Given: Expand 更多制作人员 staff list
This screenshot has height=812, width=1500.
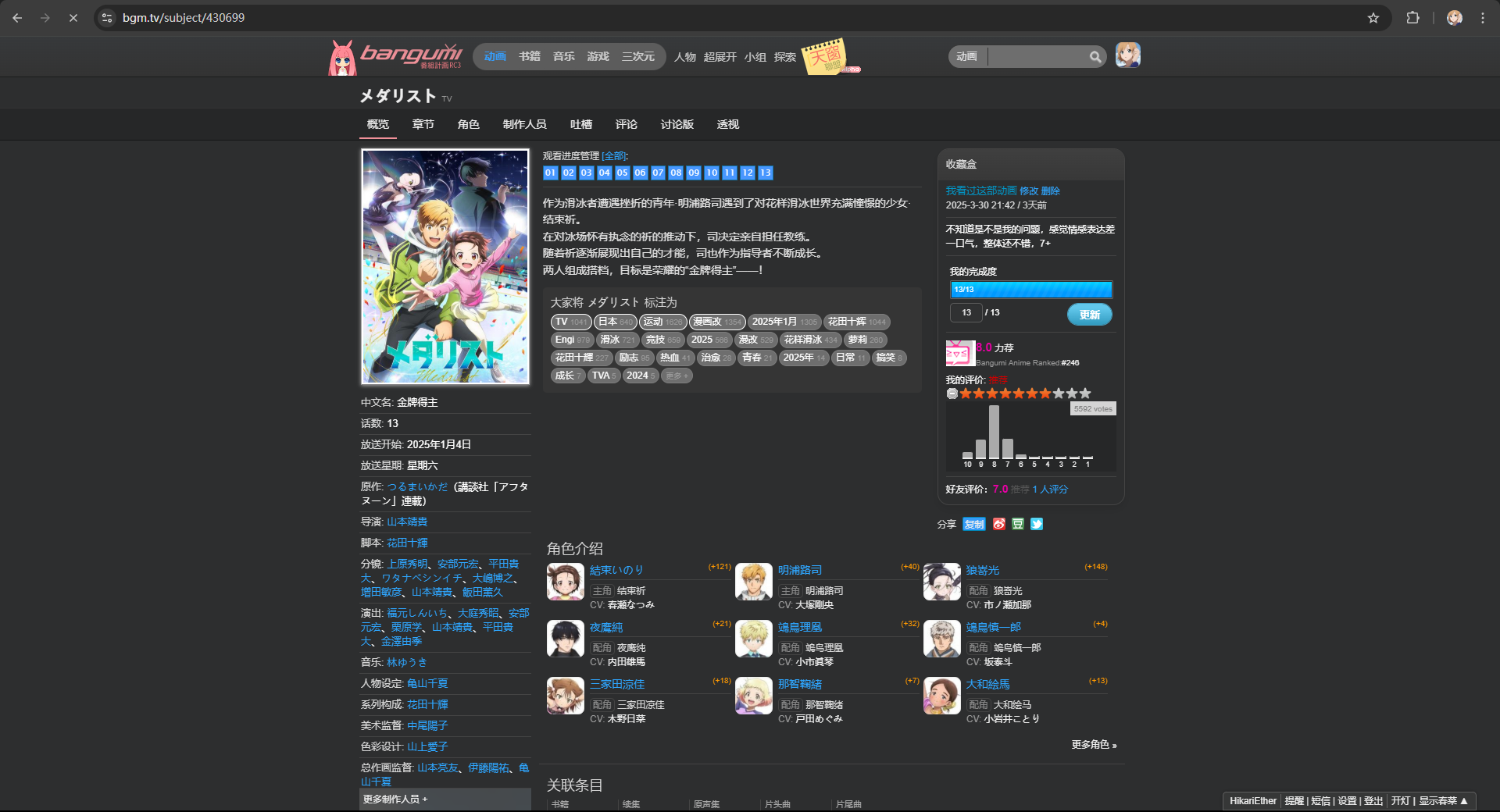Looking at the screenshot, I should [x=445, y=799].
